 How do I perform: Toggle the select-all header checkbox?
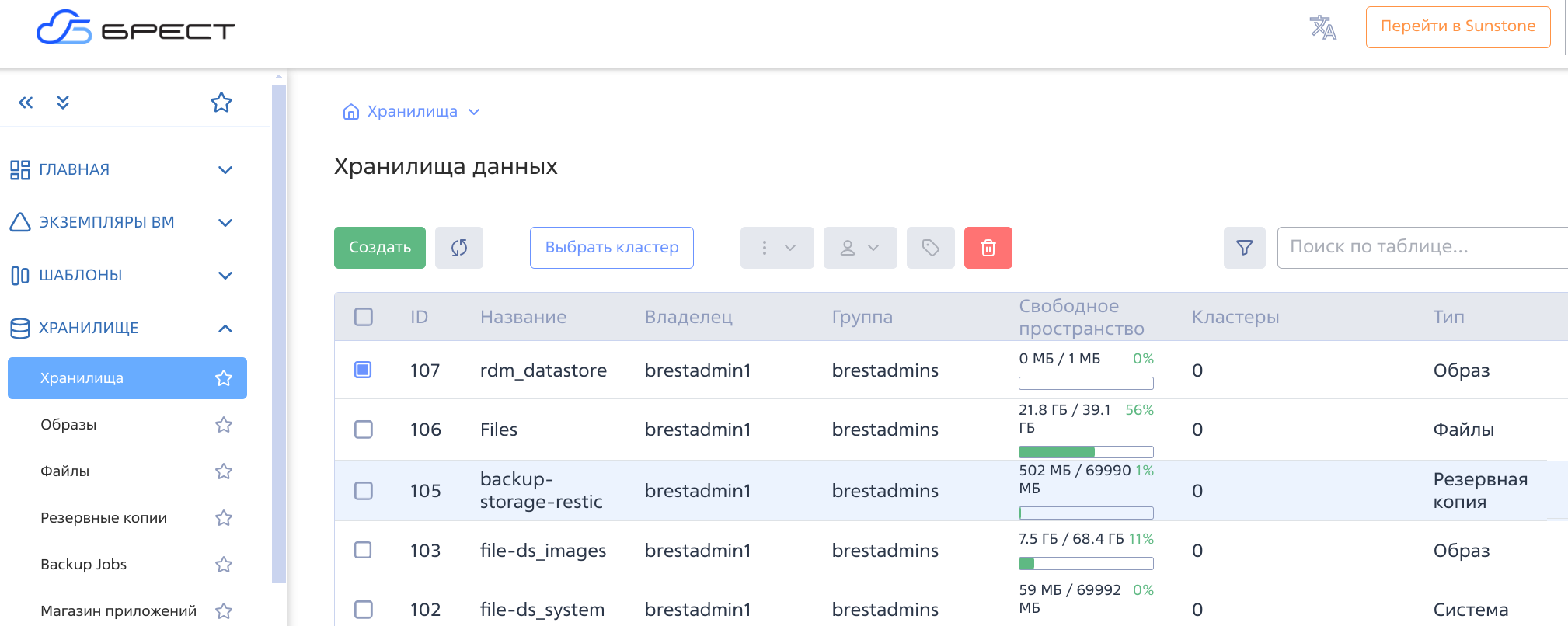(363, 317)
